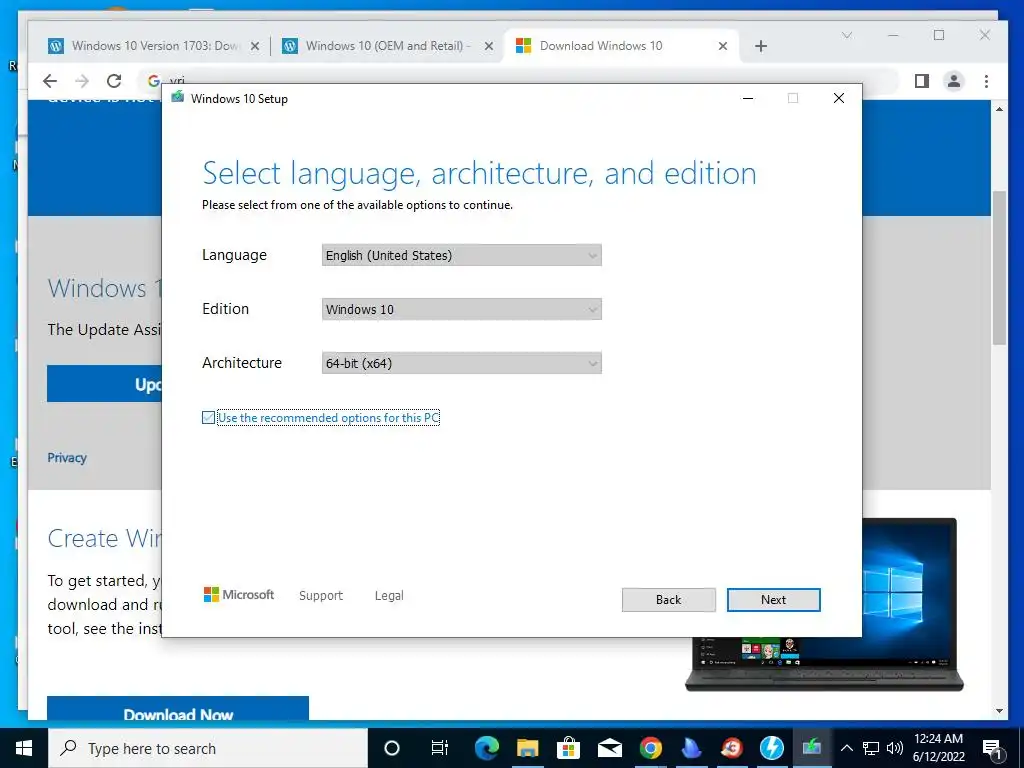This screenshot has width=1024, height=768.
Task: Uncheck Use the recommended options for this PC
Action: (x=208, y=417)
